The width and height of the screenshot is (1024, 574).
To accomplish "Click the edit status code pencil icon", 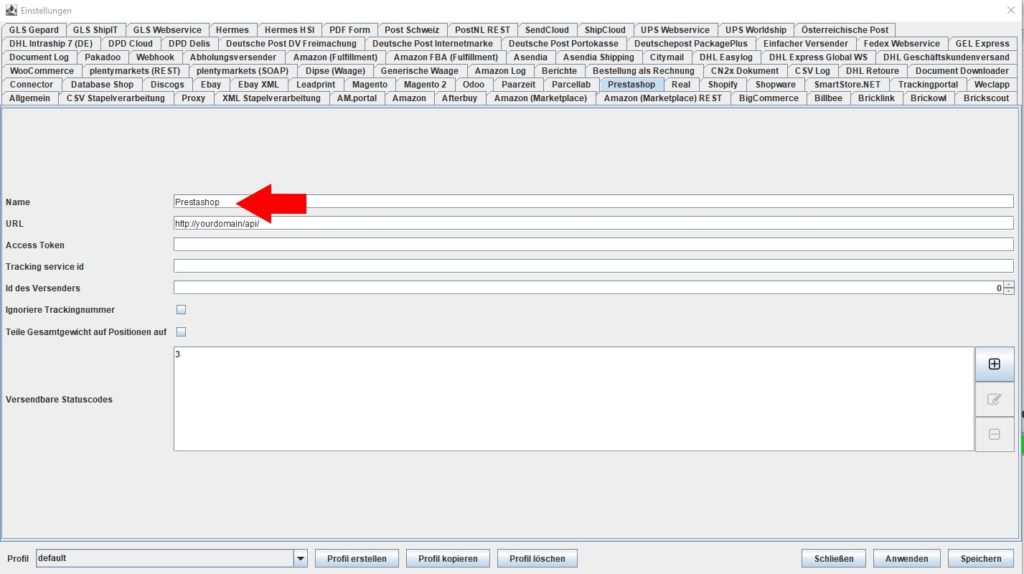I will coord(994,399).
